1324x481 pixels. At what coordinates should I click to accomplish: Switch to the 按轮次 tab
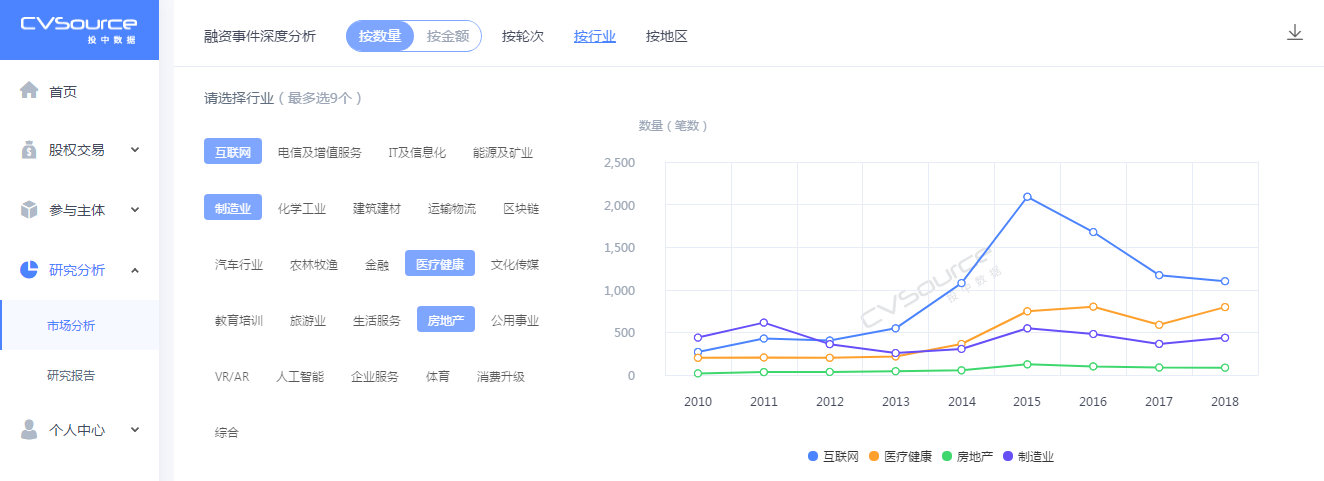point(523,37)
